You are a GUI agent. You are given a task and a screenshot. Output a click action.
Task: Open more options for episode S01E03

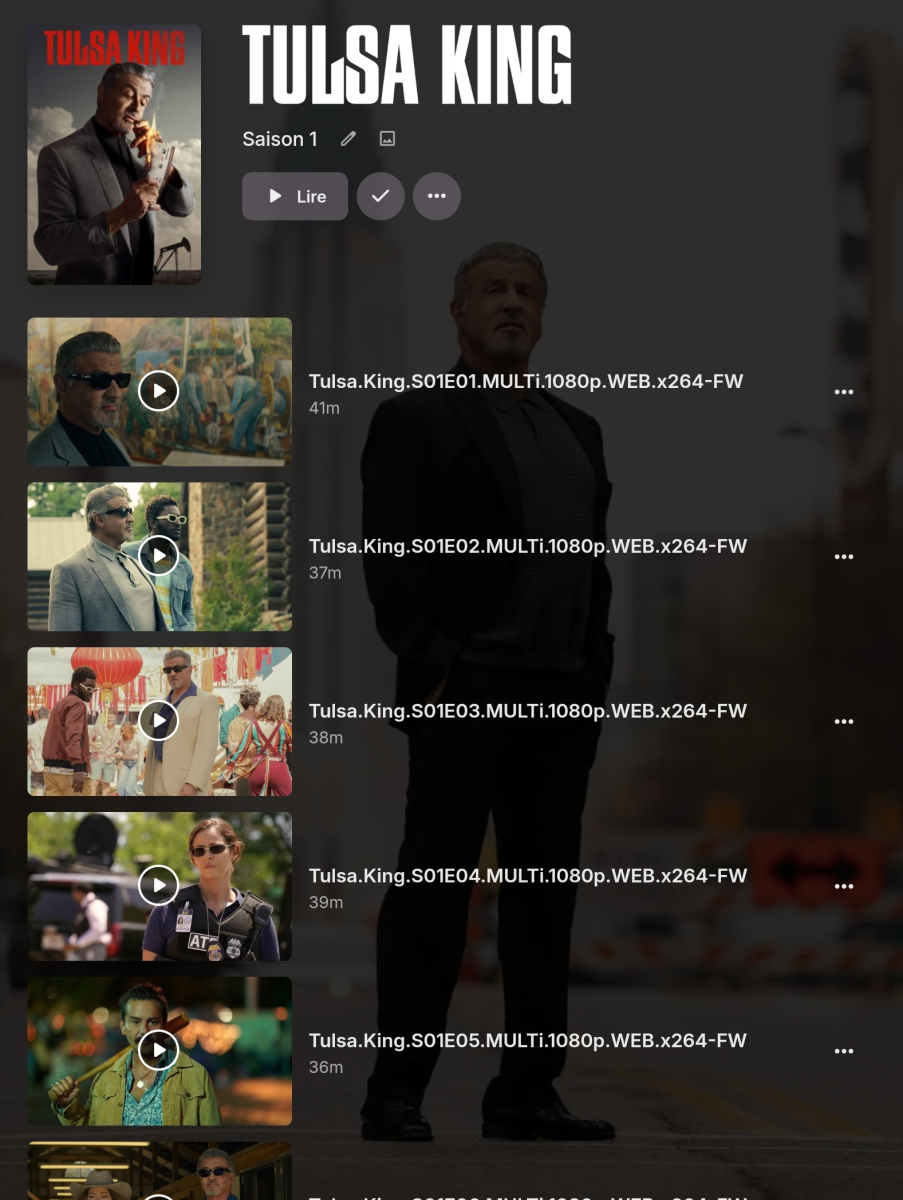(x=844, y=722)
